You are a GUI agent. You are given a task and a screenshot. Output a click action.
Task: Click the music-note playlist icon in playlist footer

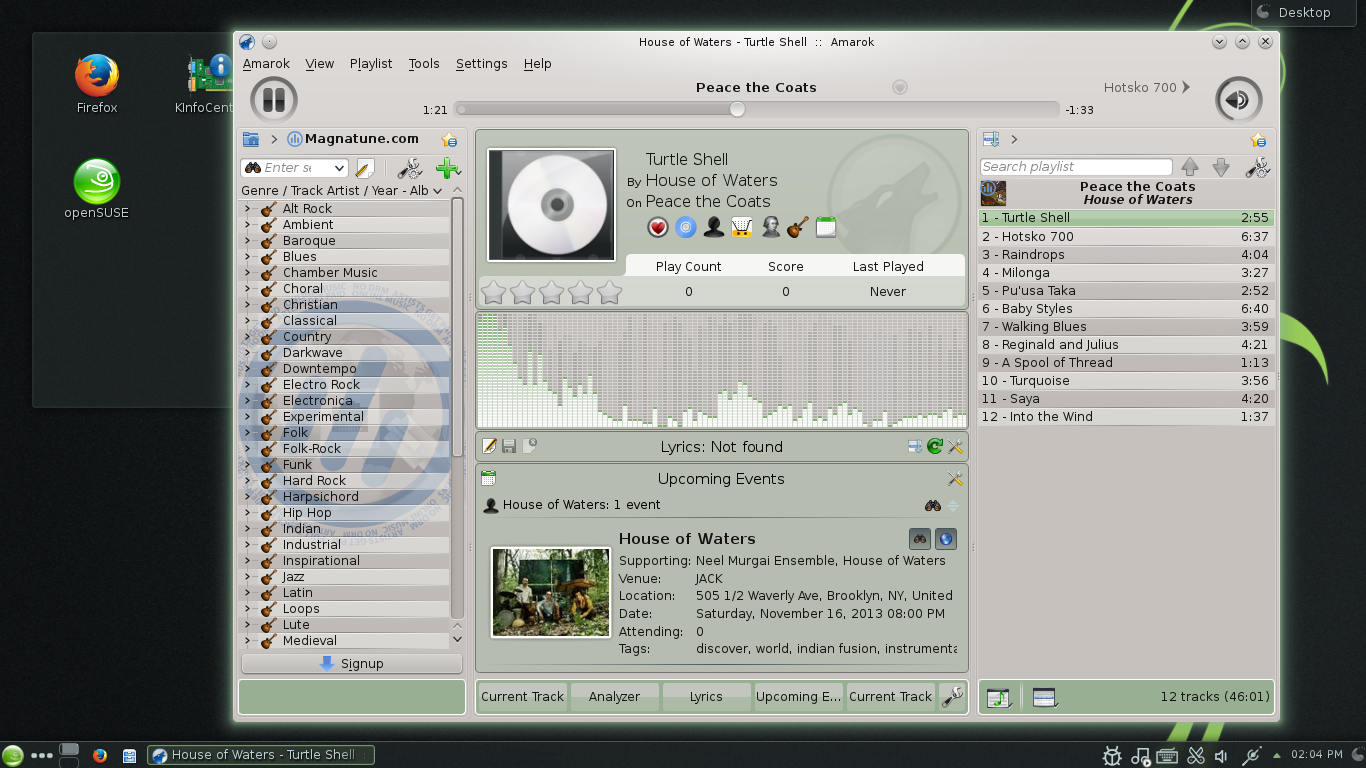(x=998, y=697)
